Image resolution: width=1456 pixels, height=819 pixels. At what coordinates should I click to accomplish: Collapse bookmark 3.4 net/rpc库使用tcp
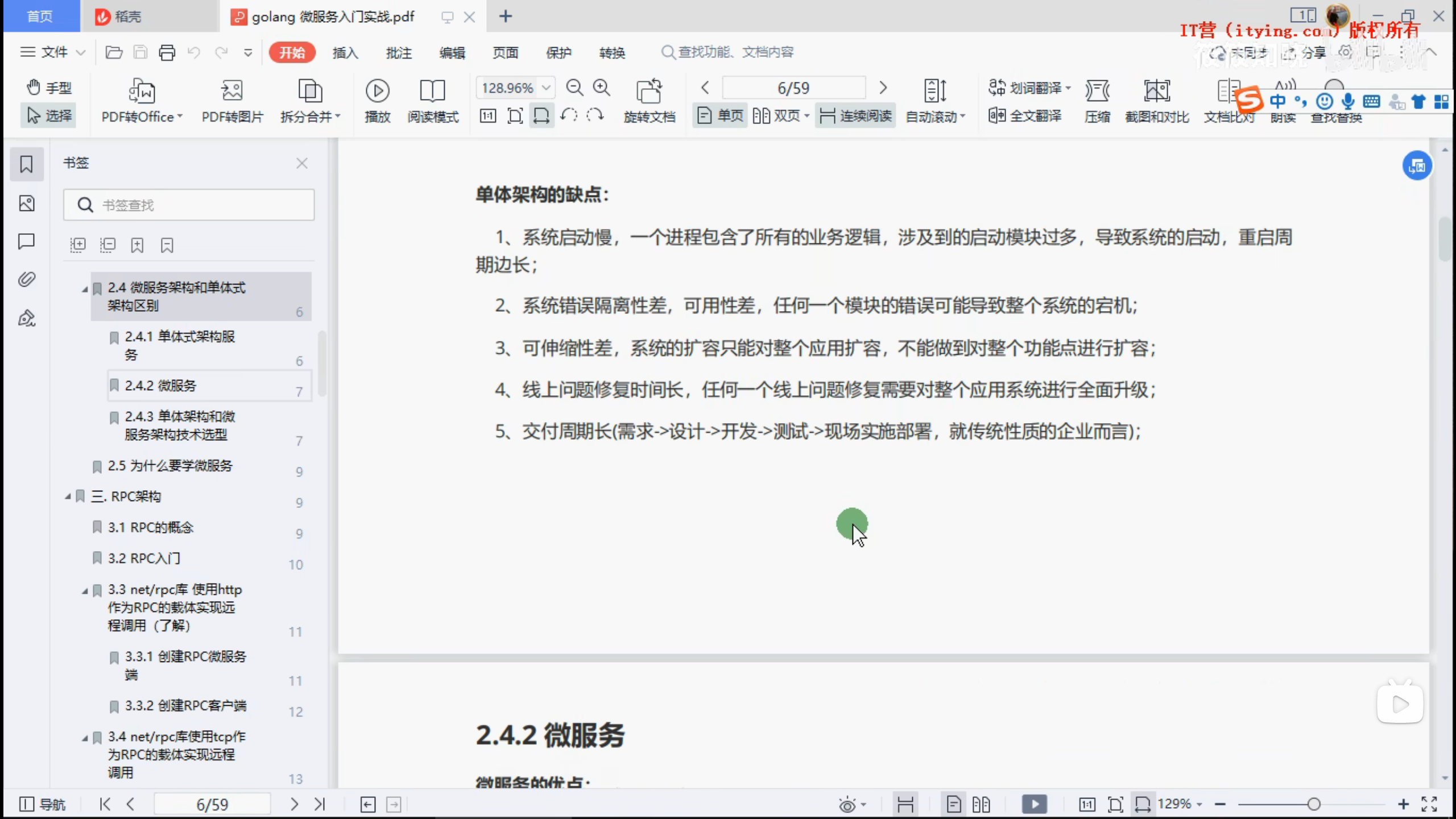tap(85, 739)
